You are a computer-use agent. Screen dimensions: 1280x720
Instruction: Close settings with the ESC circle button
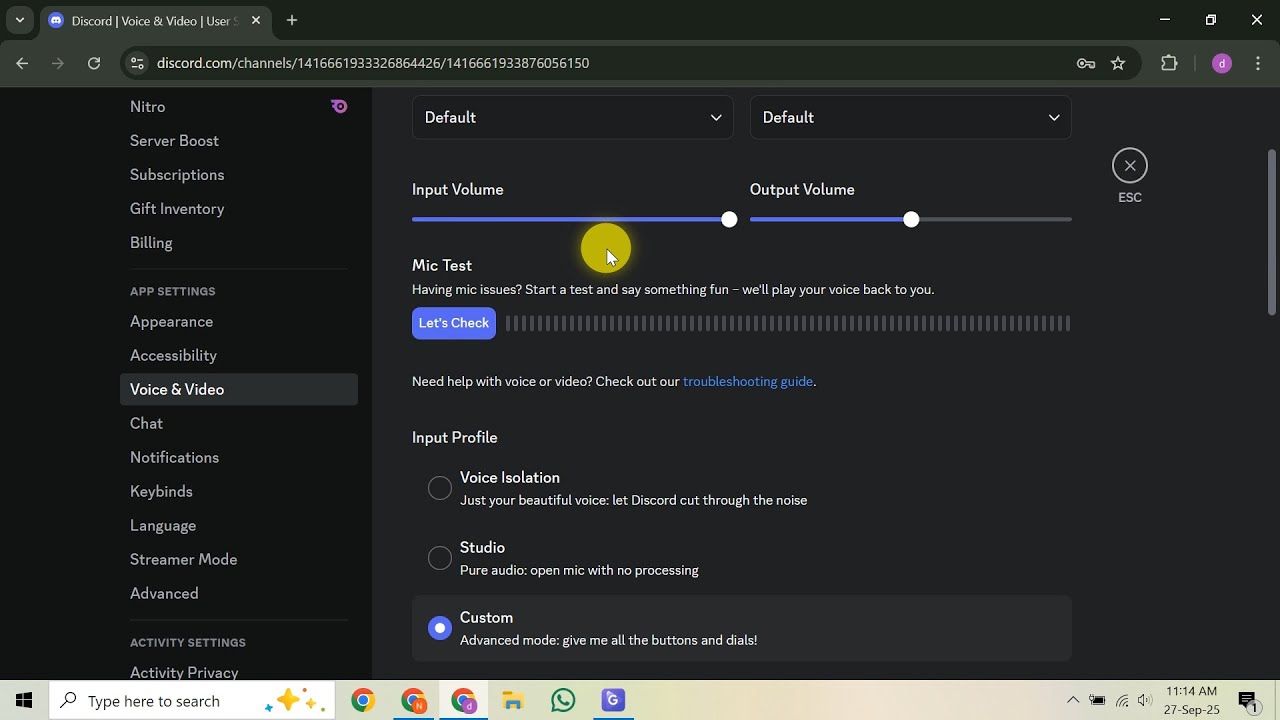1130,166
